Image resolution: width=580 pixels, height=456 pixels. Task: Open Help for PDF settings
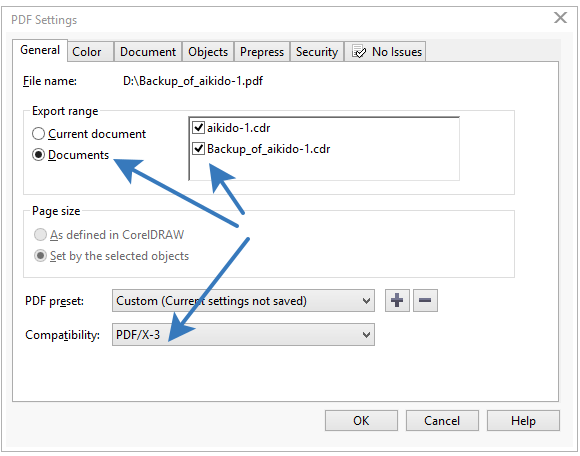[523, 420]
